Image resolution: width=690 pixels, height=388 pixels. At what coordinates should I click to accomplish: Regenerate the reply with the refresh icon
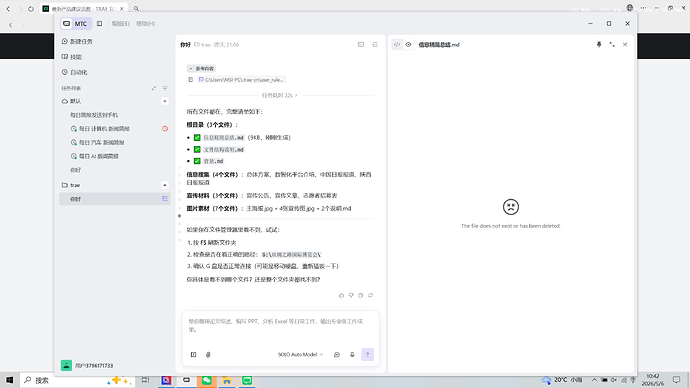coord(371,295)
